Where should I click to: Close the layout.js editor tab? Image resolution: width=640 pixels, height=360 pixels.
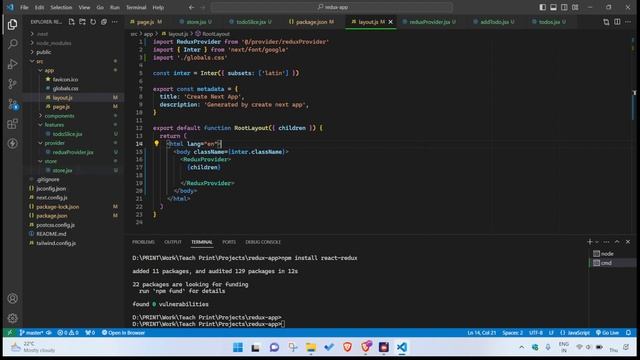[391, 22]
